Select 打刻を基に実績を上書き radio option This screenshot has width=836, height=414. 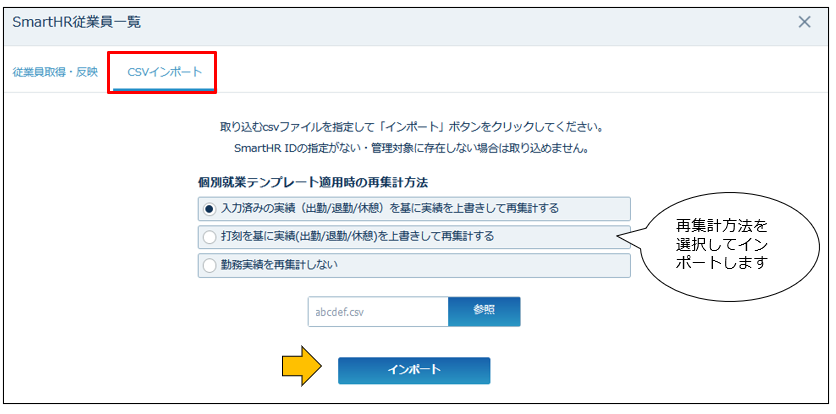pos(414,237)
